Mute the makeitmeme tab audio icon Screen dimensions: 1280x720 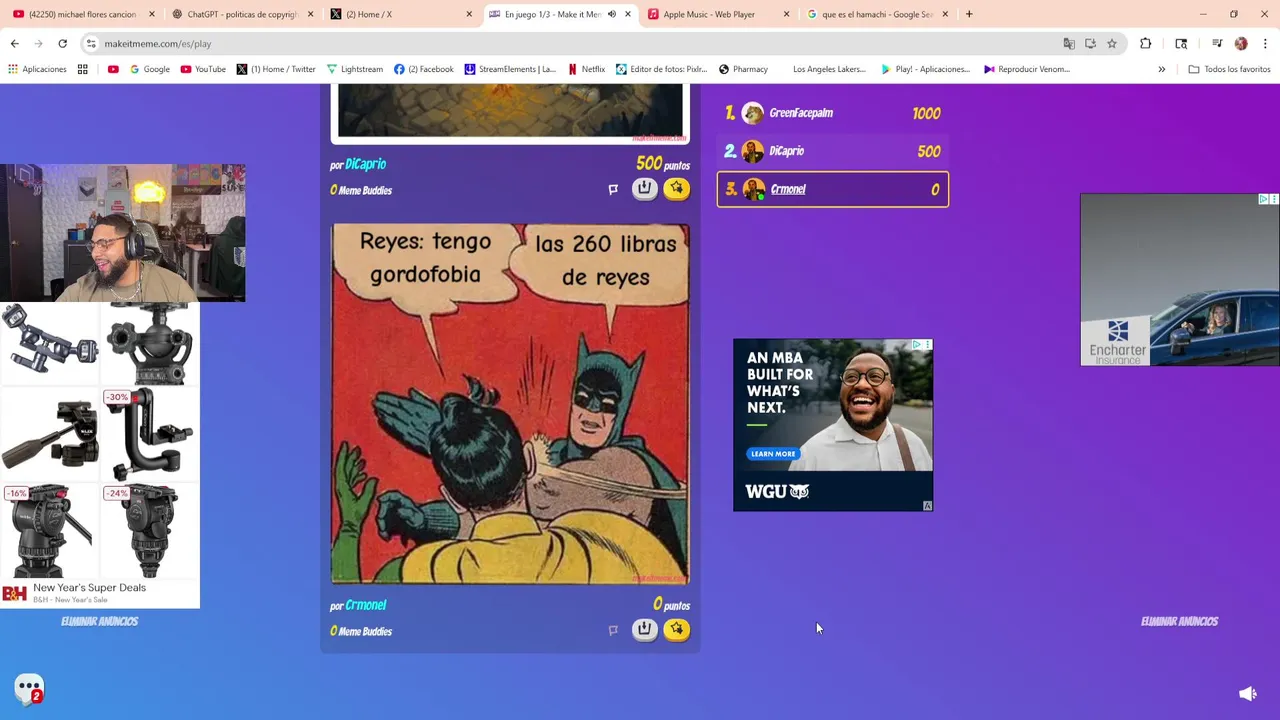point(611,14)
